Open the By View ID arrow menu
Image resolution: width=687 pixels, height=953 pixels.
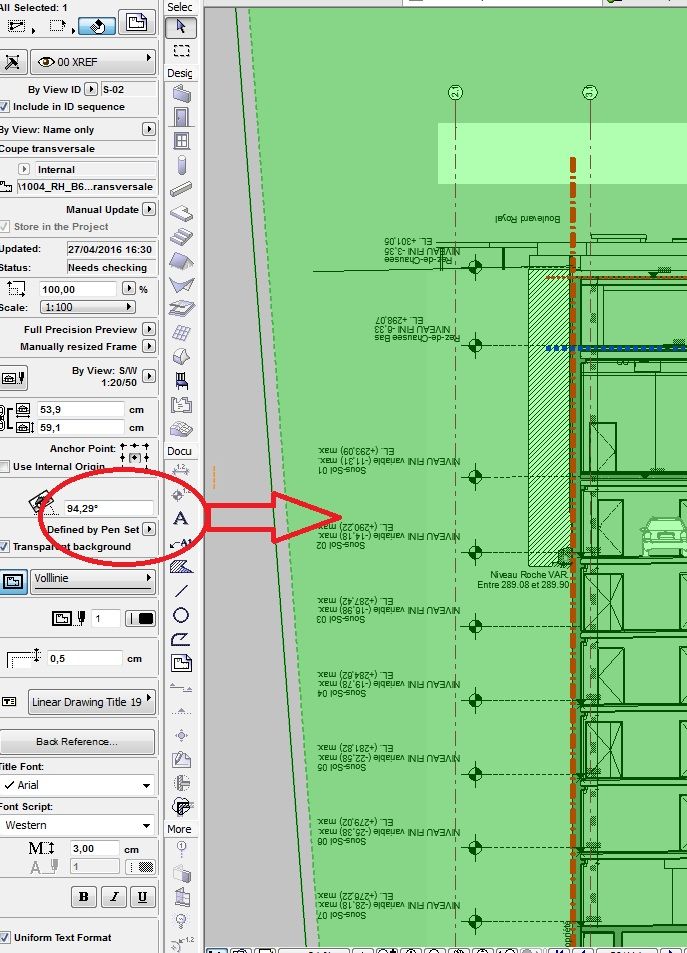coord(91,89)
